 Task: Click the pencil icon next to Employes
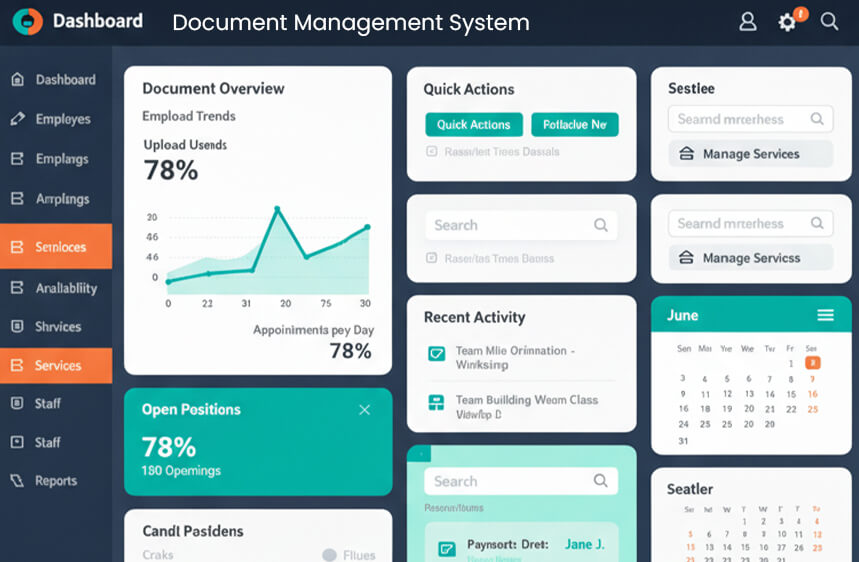pyautogui.click(x=17, y=119)
